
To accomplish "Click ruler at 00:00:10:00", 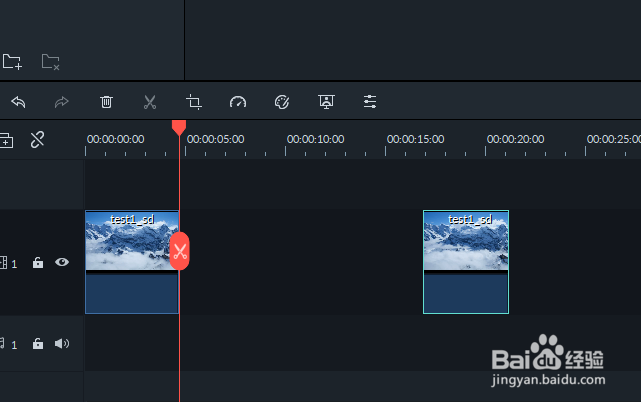I will click(316, 139).
